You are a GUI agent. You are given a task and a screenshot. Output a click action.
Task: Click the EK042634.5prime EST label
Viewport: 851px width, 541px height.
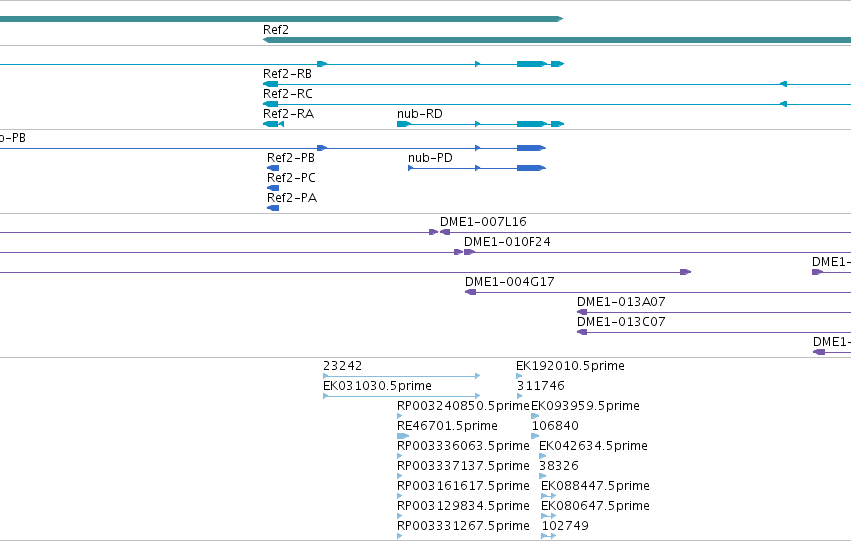coord(593,447)
